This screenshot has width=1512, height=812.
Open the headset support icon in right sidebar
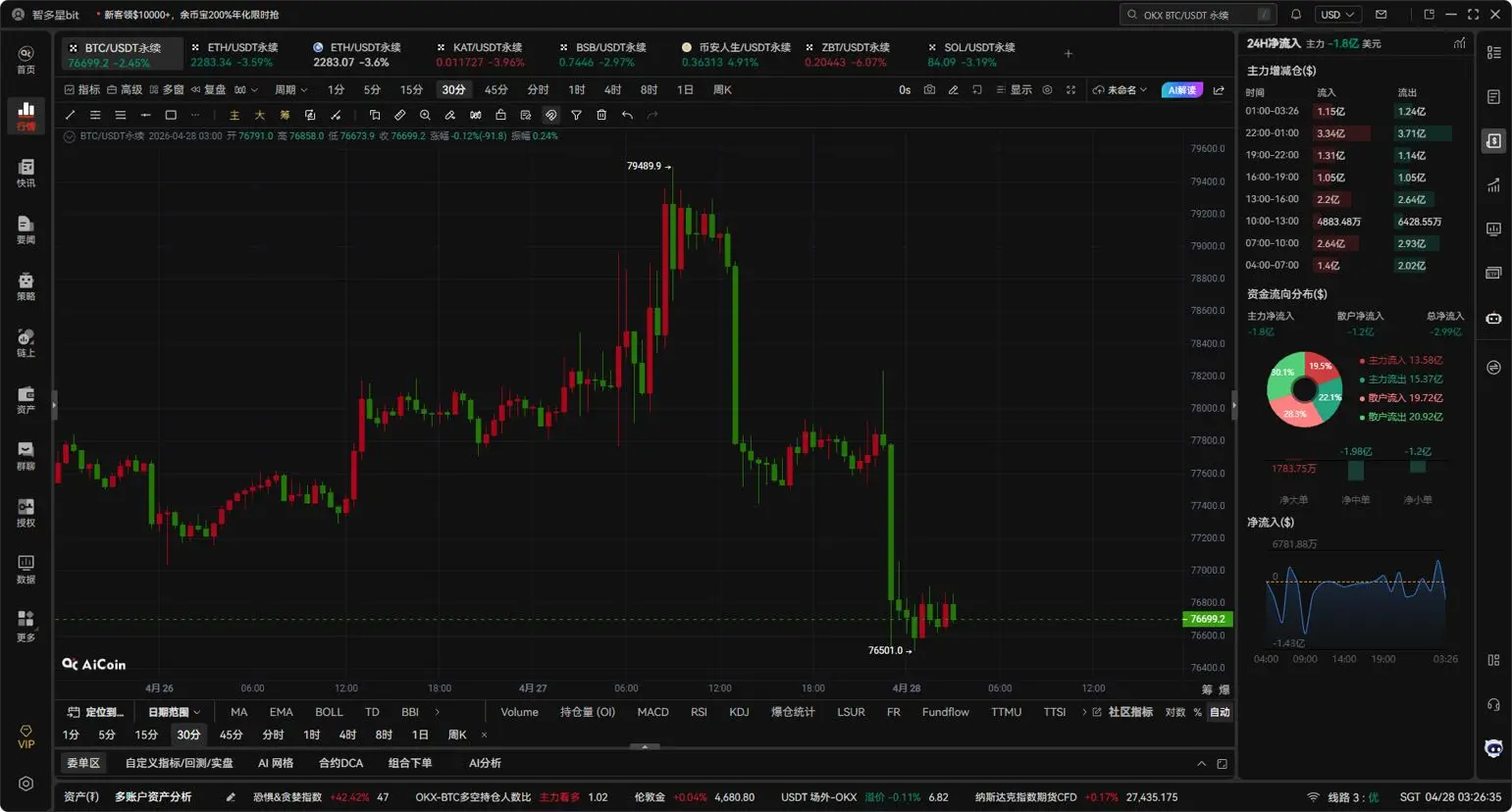pyautogui.click(x=1493, y=704)
